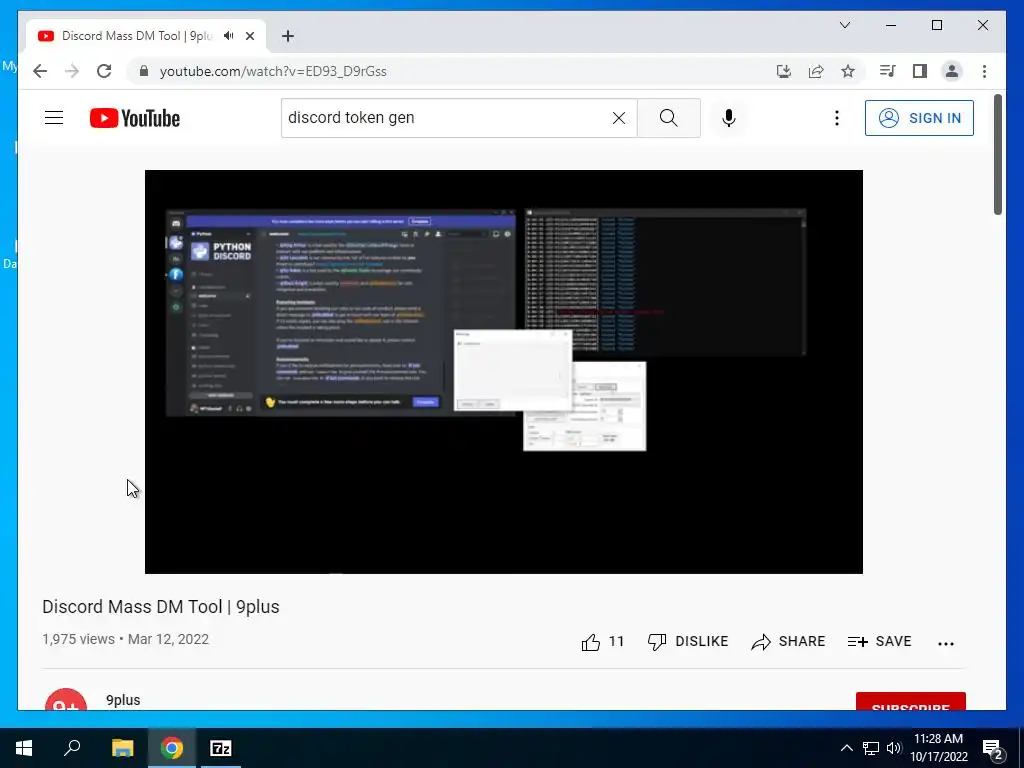The height and width of the screenshot is (768, 1024).
Task: Open the notification center
Action: [993, 748]
